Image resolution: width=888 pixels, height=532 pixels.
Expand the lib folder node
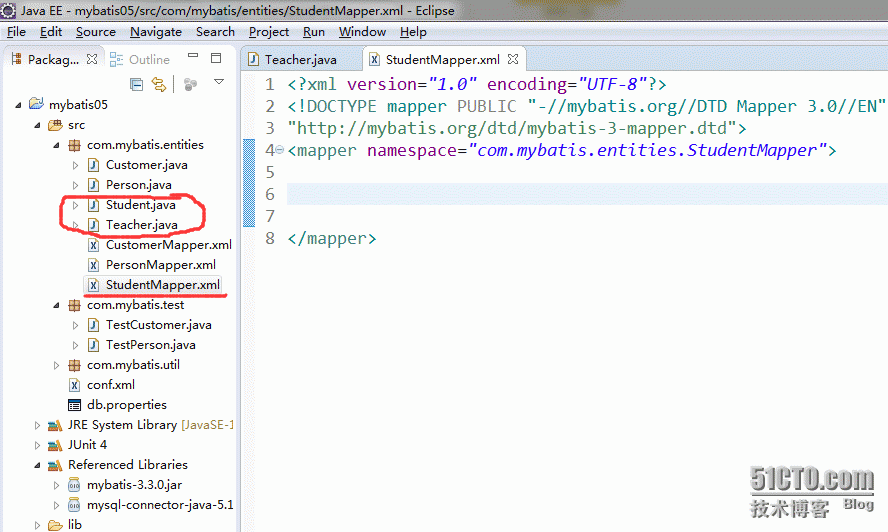(x=37, y=525)
